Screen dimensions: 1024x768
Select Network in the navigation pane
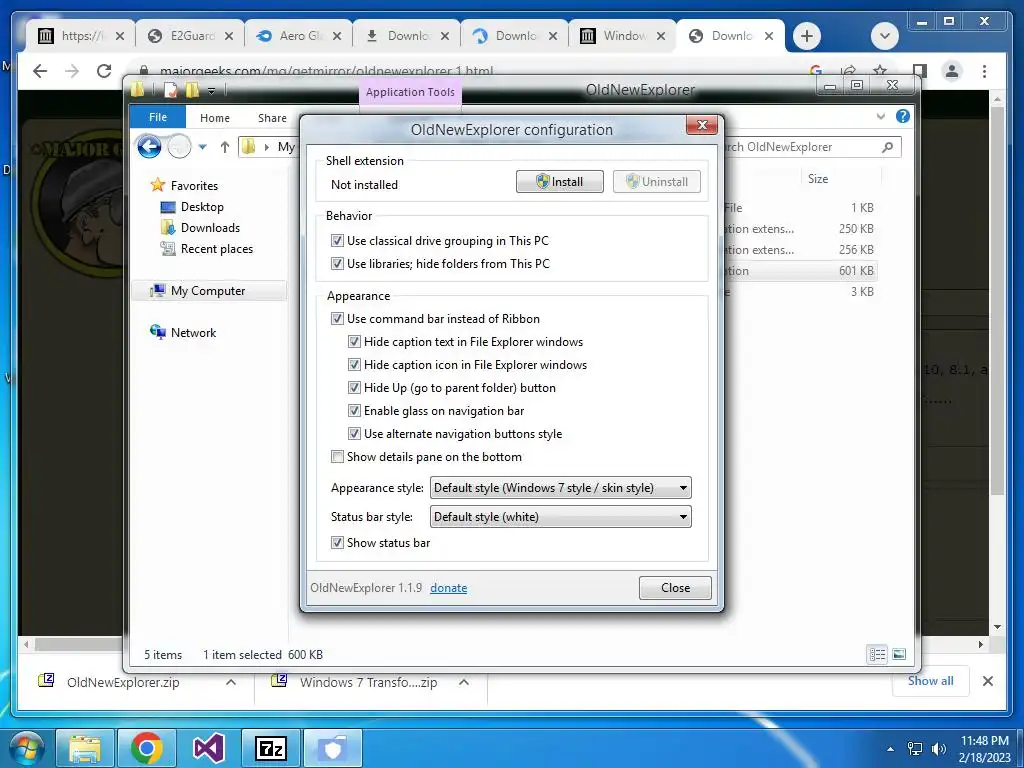point(183,332)
